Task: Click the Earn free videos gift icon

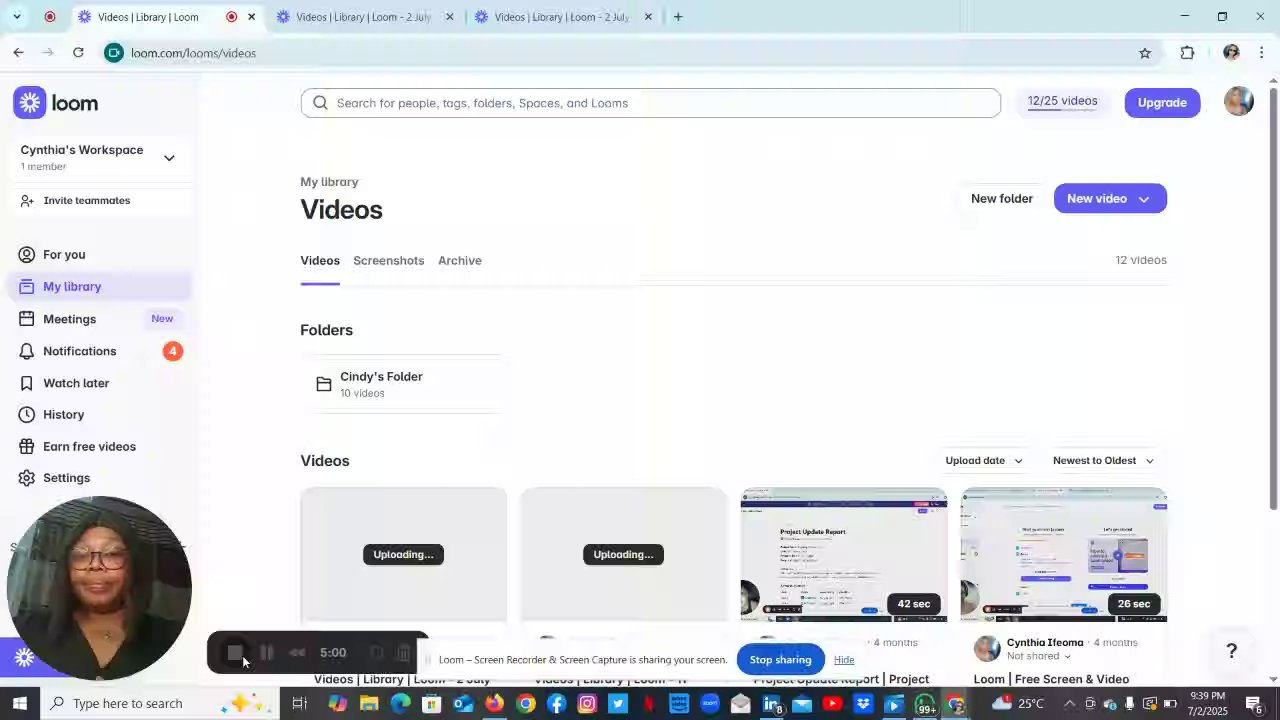Action: [x=26, y=446]
